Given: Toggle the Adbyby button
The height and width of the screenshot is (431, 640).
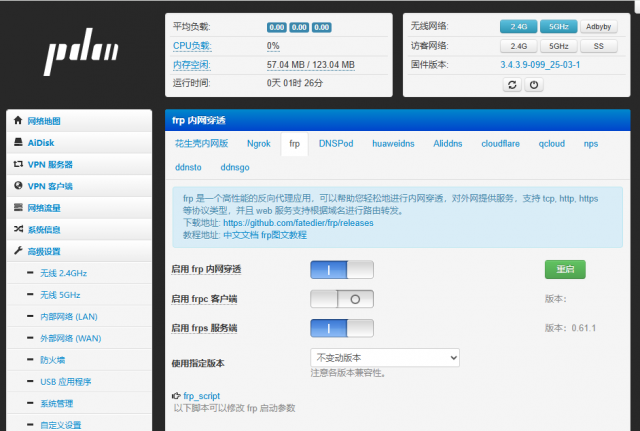Looking at the screenshot, I should [x=598, y=27].
